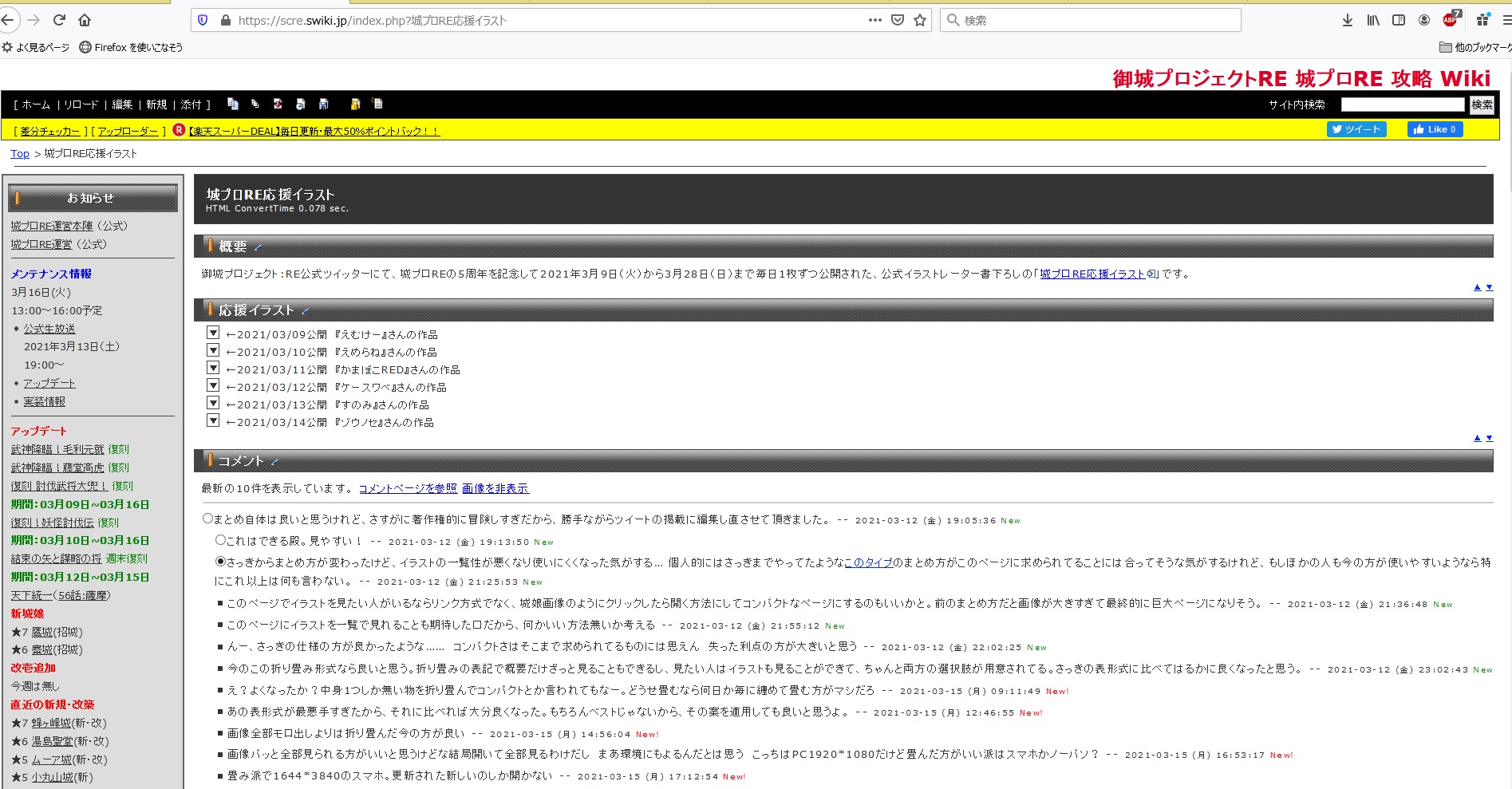Click 編集 in the wiki navigation menu
The image size is (1512, 789).
pyautogui.click(x=122, y=105)
